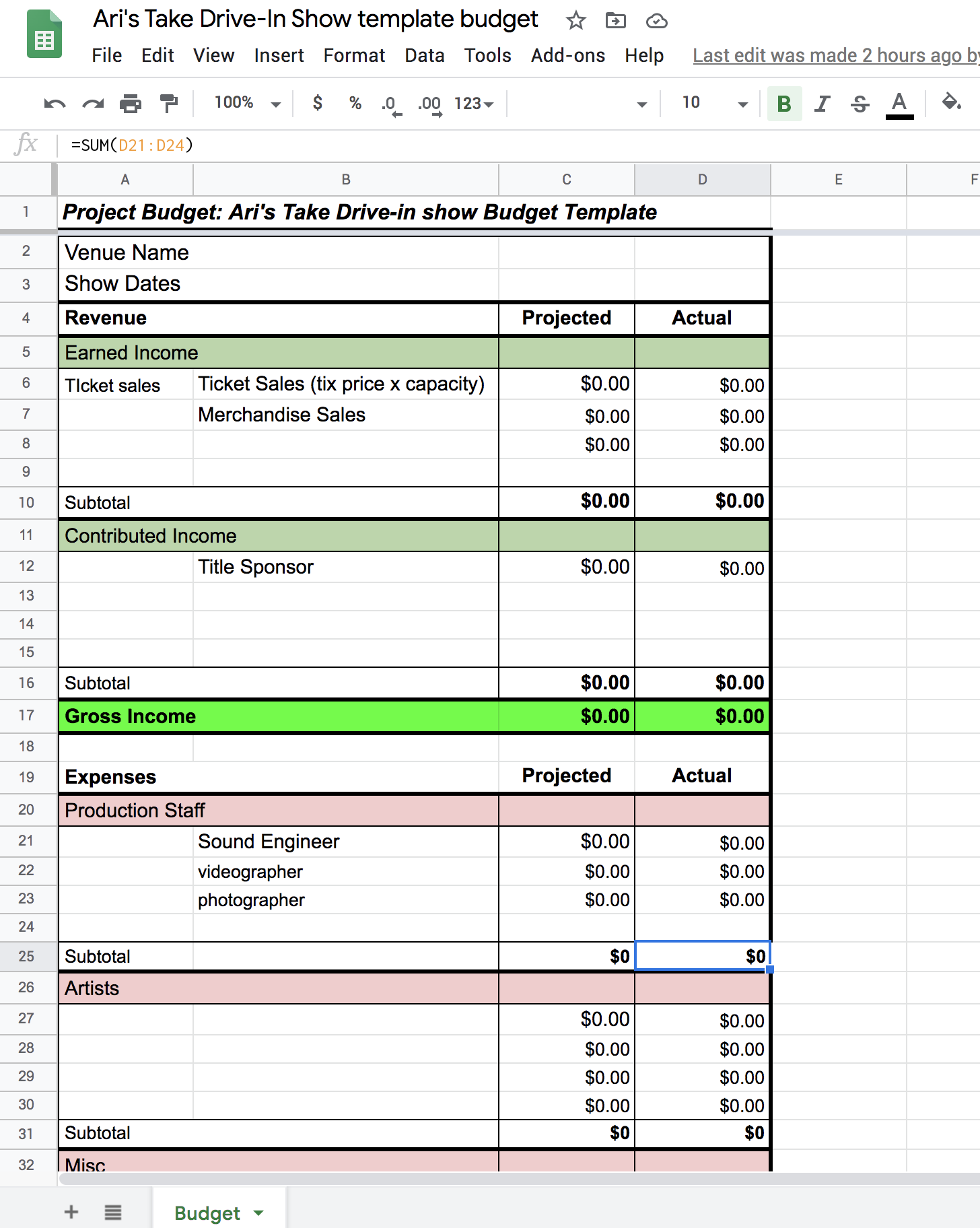980x1228 pixels.
Task: Select row 17 header
Action: 27,716
